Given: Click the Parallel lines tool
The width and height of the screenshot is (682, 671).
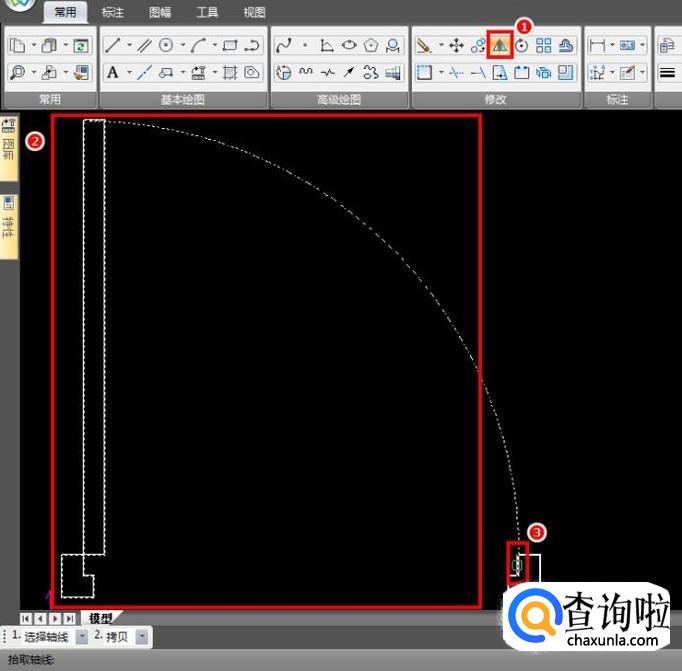Looking at the screenshot, I should [145, 46].
